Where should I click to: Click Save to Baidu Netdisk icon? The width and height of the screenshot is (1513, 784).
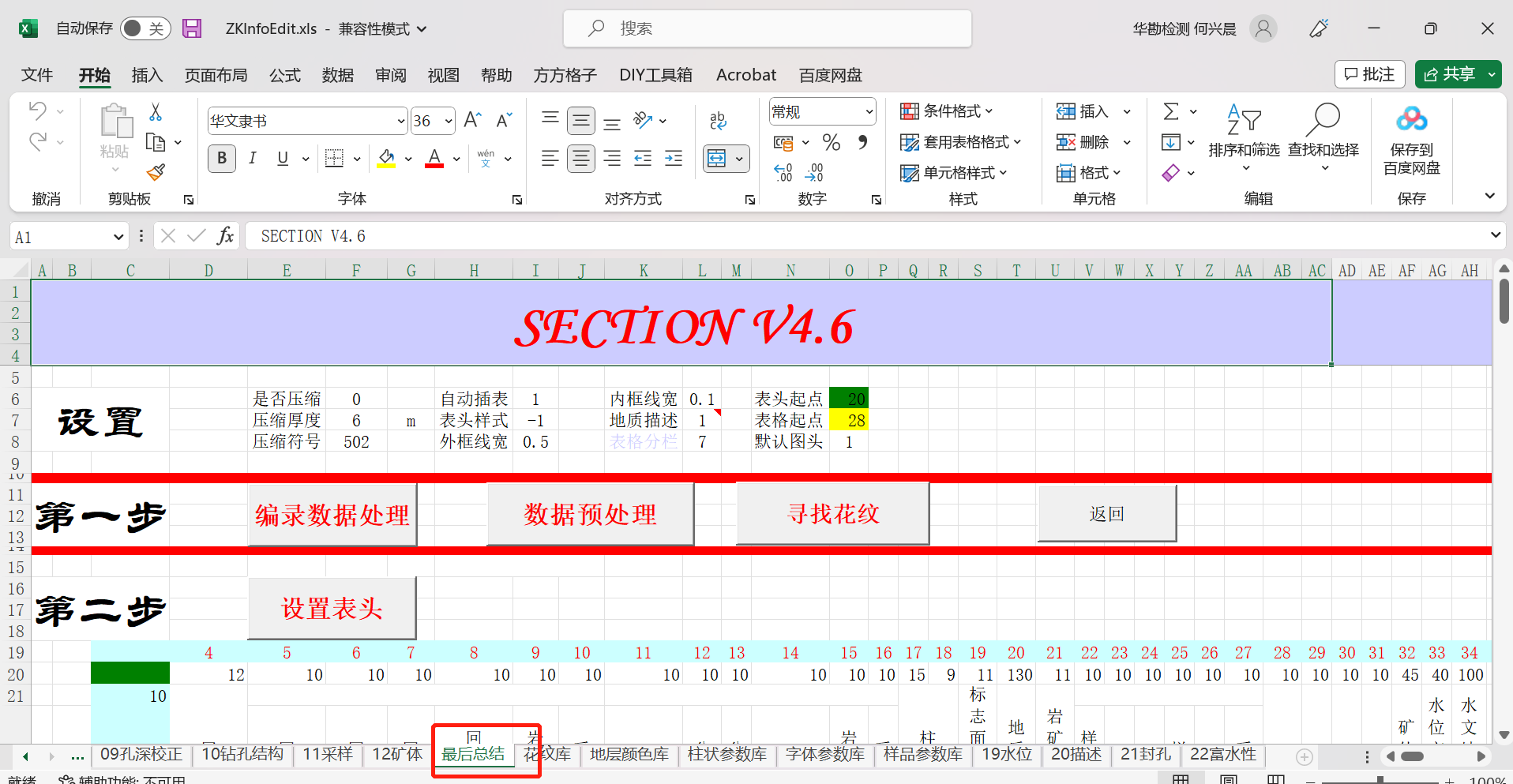click(1412, 119)
